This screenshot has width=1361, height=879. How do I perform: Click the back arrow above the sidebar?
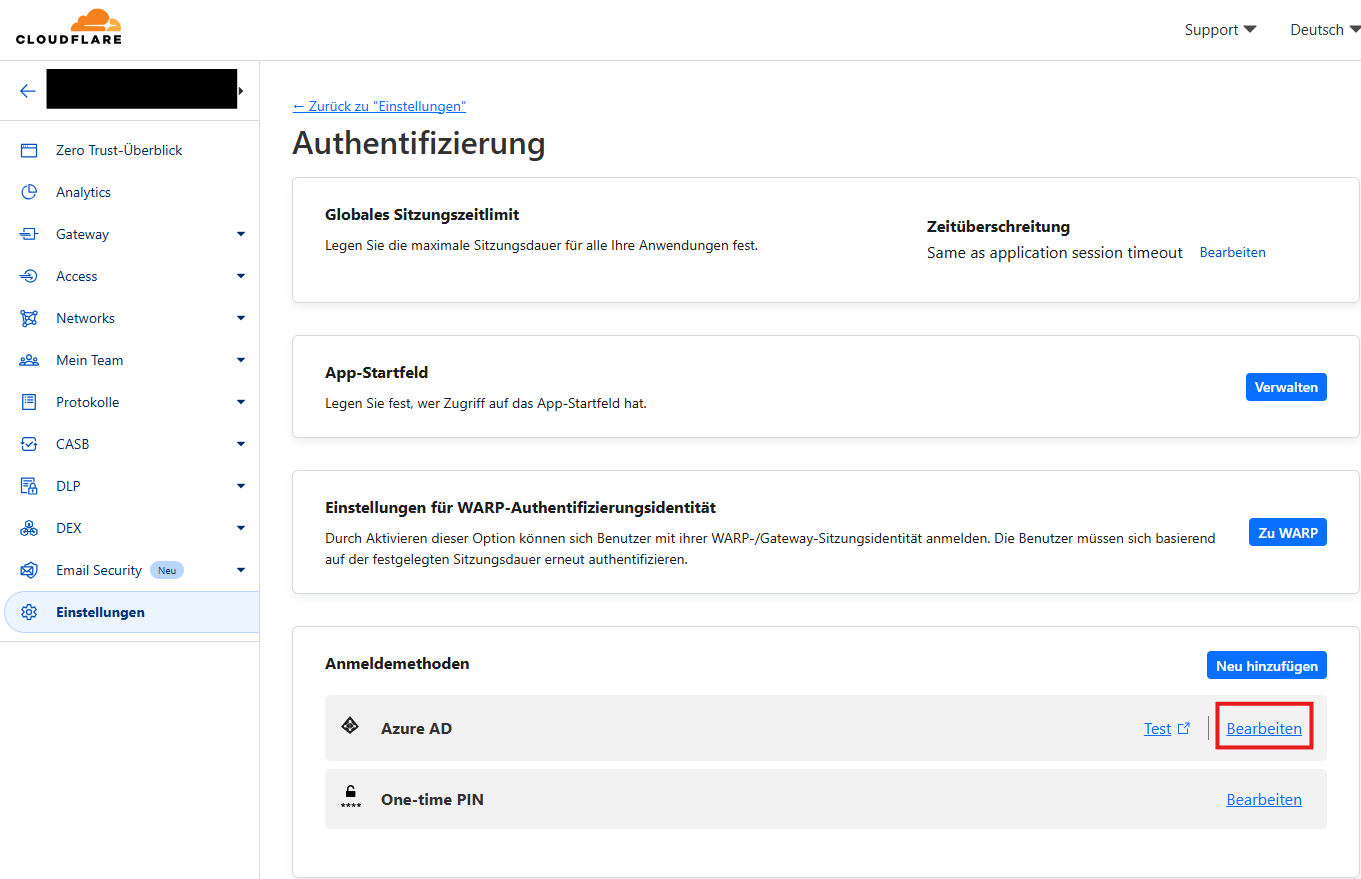27,89
